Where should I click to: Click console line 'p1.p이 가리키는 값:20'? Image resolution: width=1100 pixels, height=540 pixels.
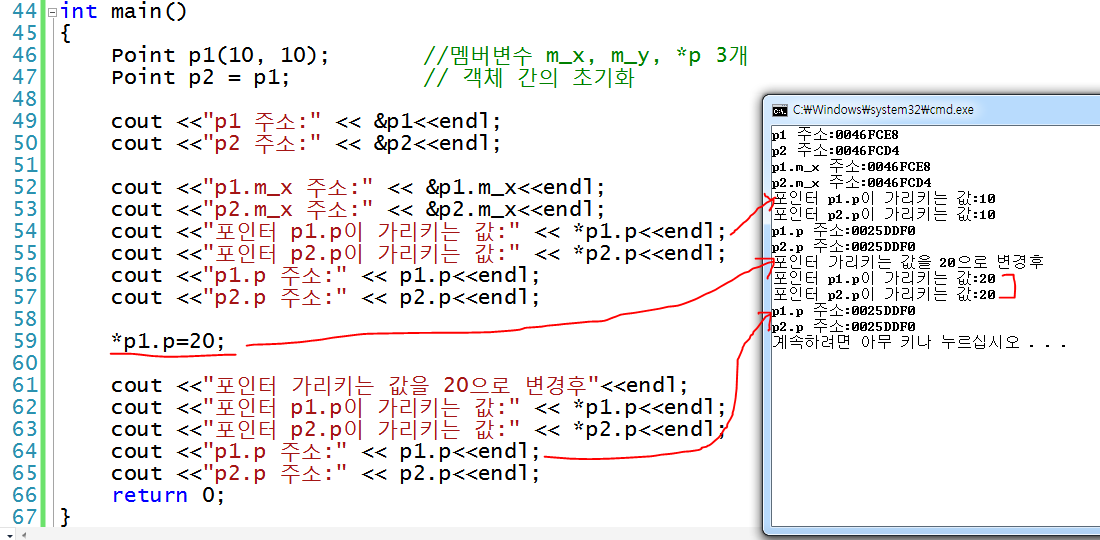tap(883, 278)
